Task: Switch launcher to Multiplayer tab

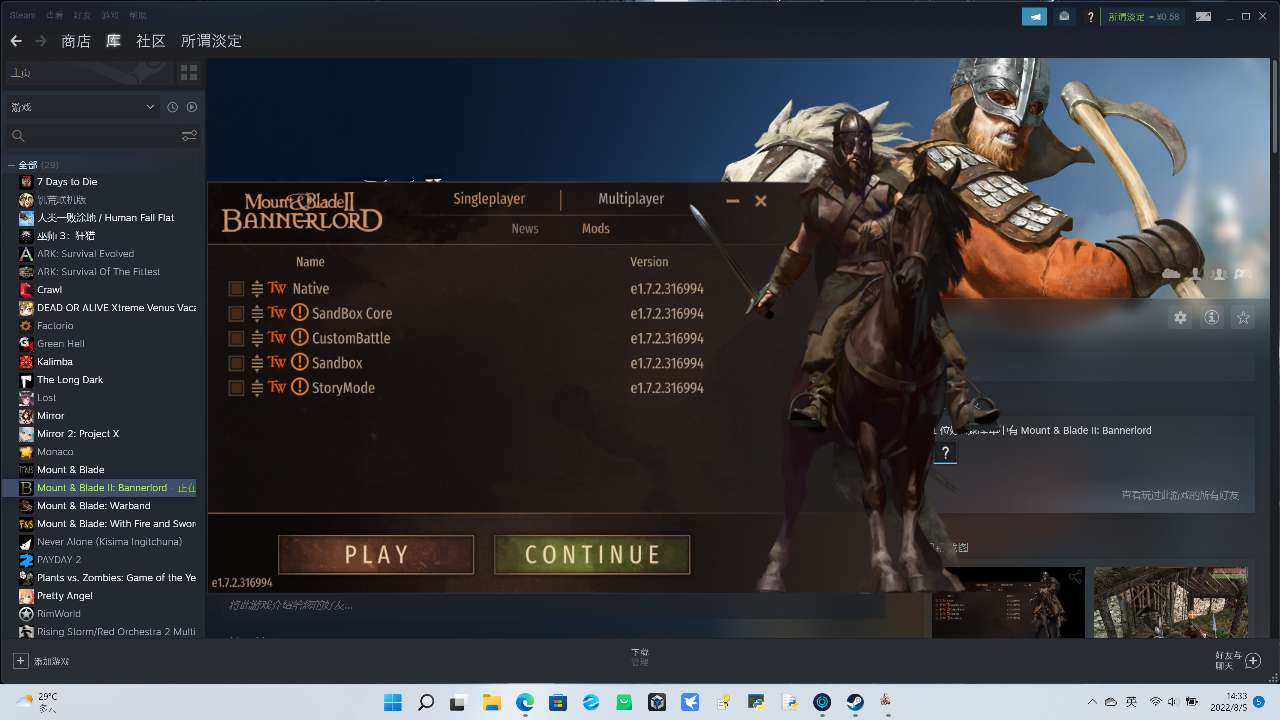Action: [631, 199]
